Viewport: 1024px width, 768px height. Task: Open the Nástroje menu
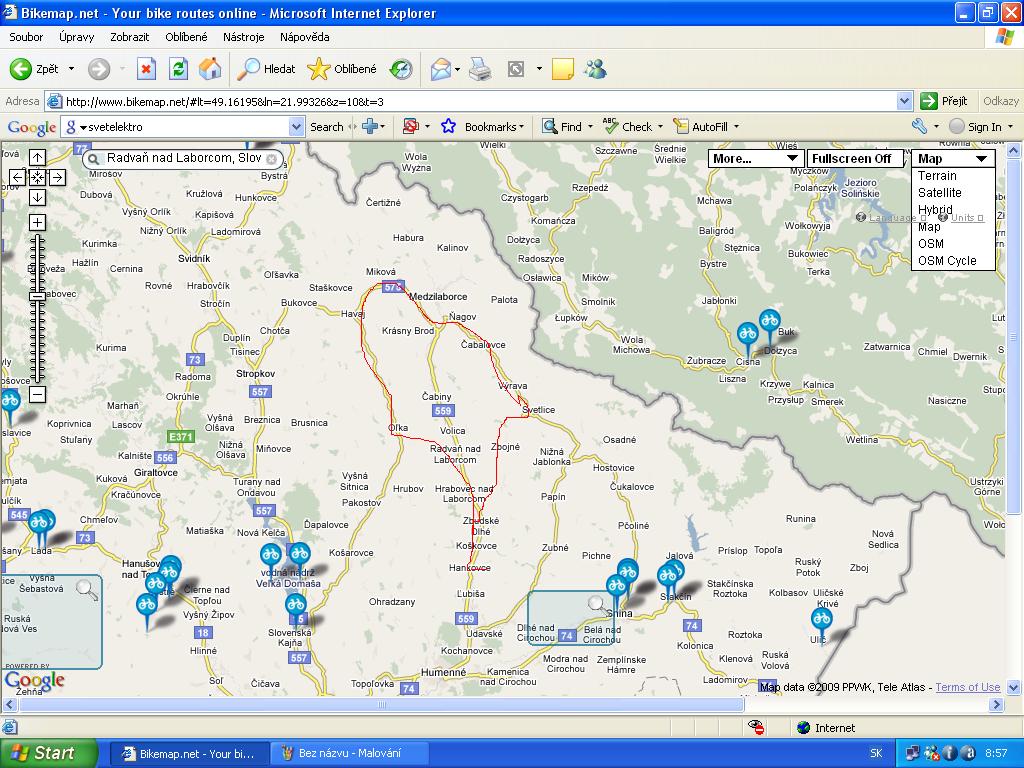click(243, 37)
